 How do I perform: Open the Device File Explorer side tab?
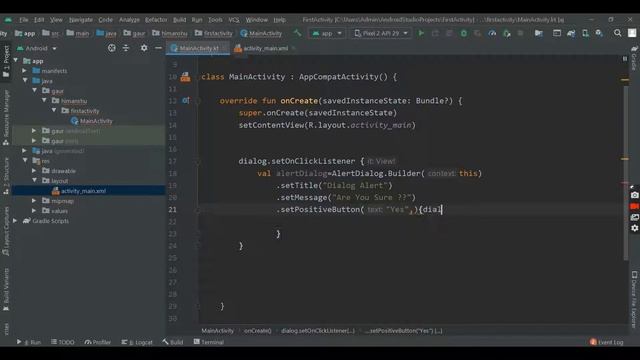pyautogui.click(x=634, y=299)
